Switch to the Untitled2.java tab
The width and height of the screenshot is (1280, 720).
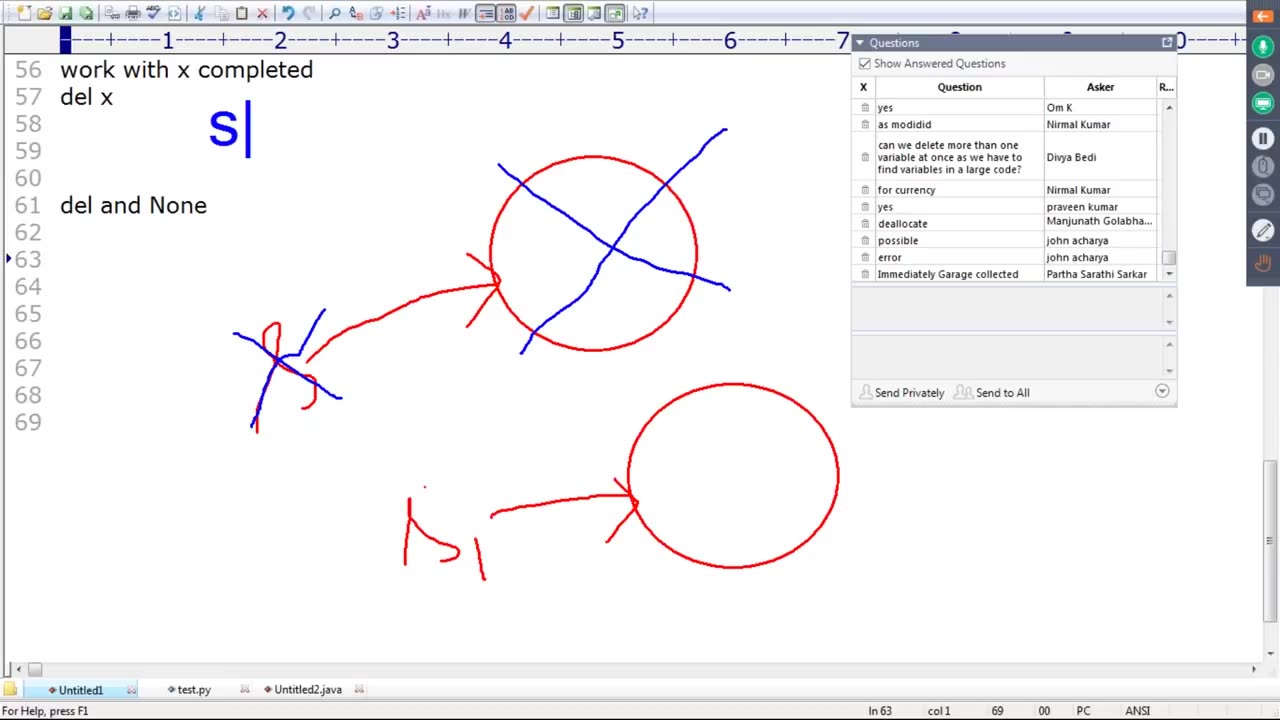307,690
